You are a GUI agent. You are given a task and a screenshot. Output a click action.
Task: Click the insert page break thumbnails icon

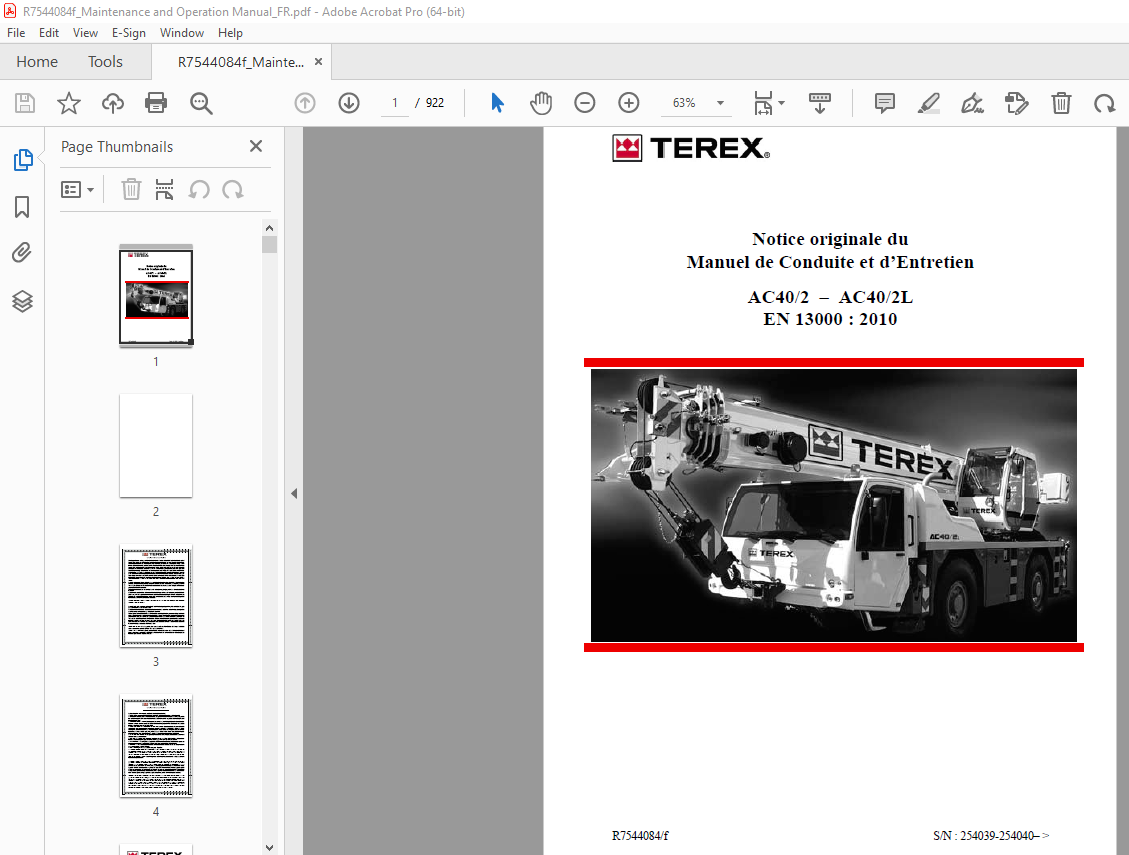[x=164, y=189]
